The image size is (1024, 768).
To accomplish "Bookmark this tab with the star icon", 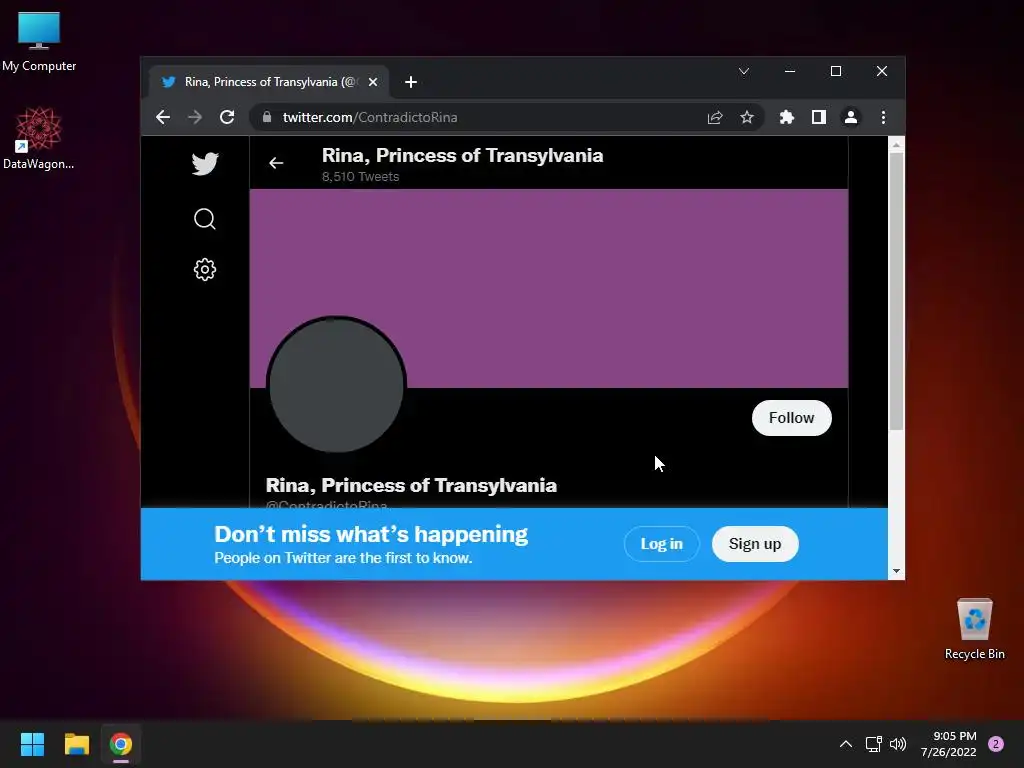I will (x=747, y=118).
